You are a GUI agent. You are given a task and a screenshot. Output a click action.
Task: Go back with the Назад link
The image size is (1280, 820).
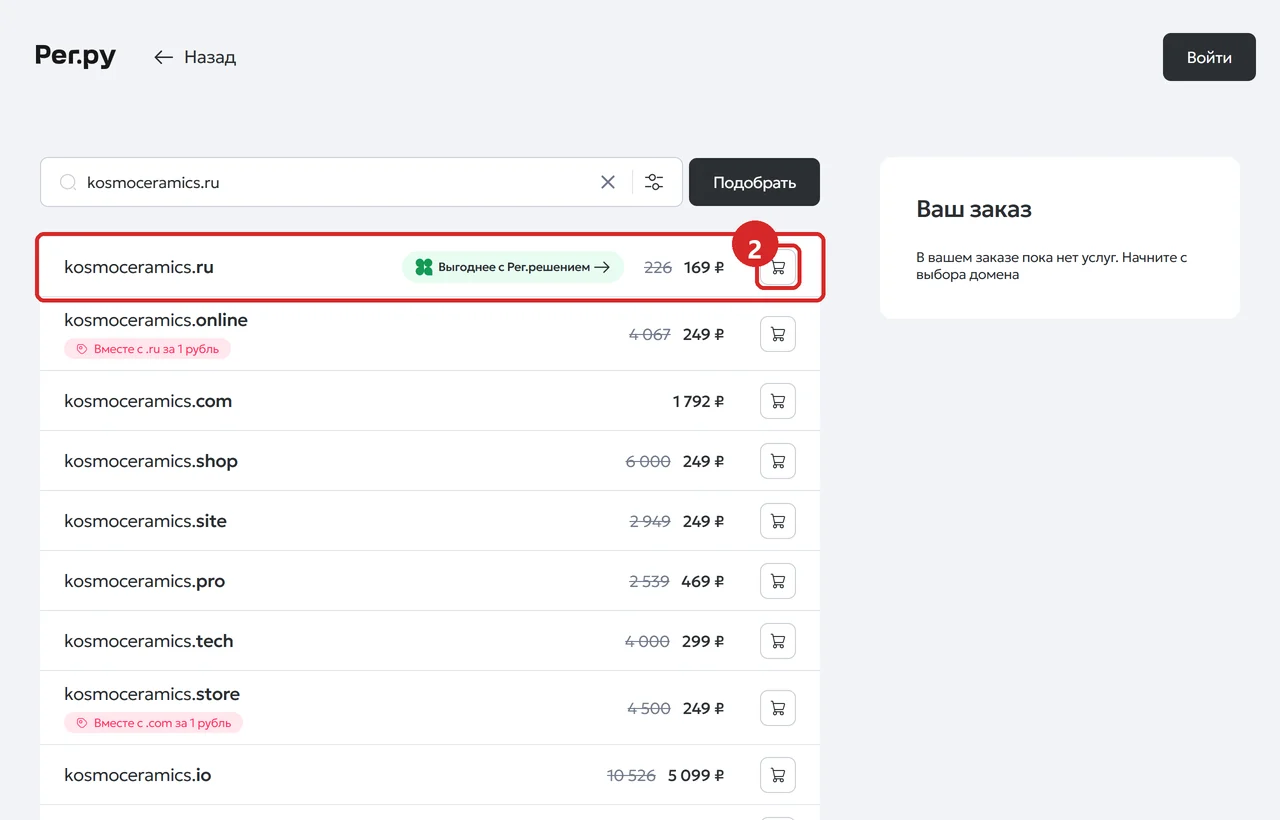(x=195, y=57)
